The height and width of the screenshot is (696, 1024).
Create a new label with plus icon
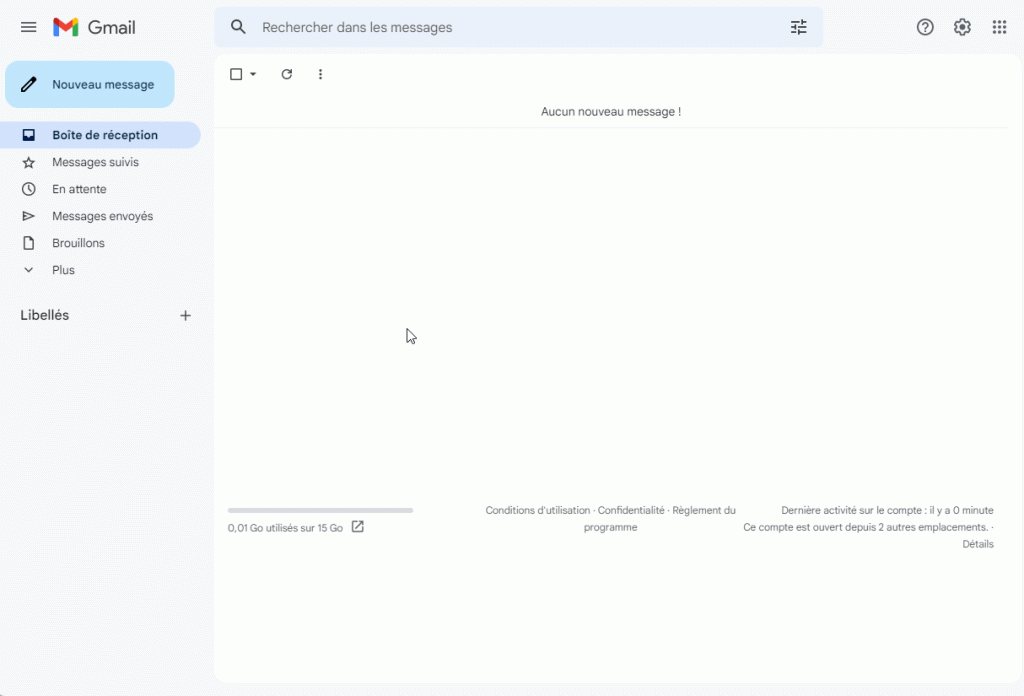tap(185, 316)
